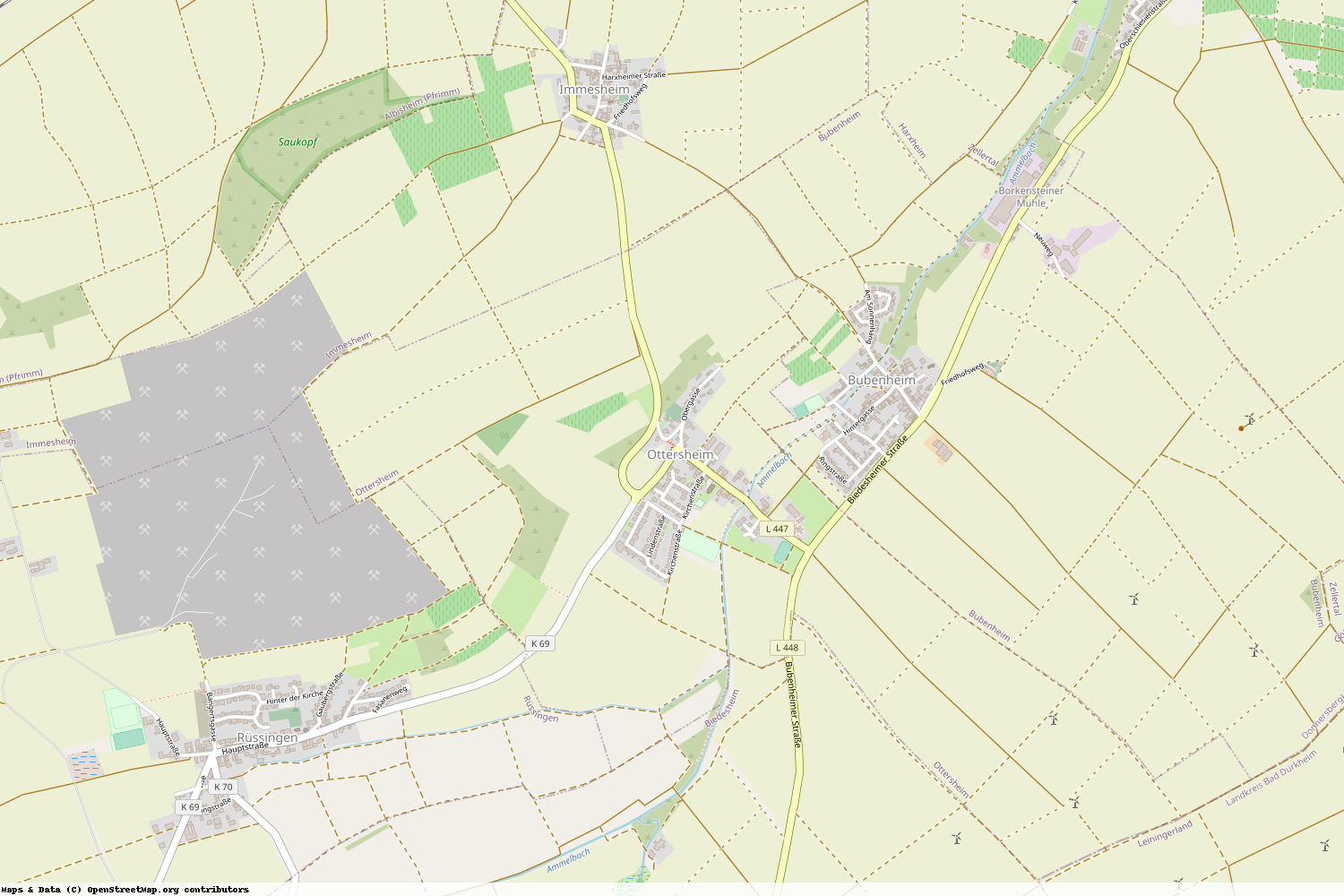The height and width of the screenshot is (896, 1344).
Task: Click the Hintergasse street label in Bubenheim
Action: pyautogui.click(x=857, y=420)
